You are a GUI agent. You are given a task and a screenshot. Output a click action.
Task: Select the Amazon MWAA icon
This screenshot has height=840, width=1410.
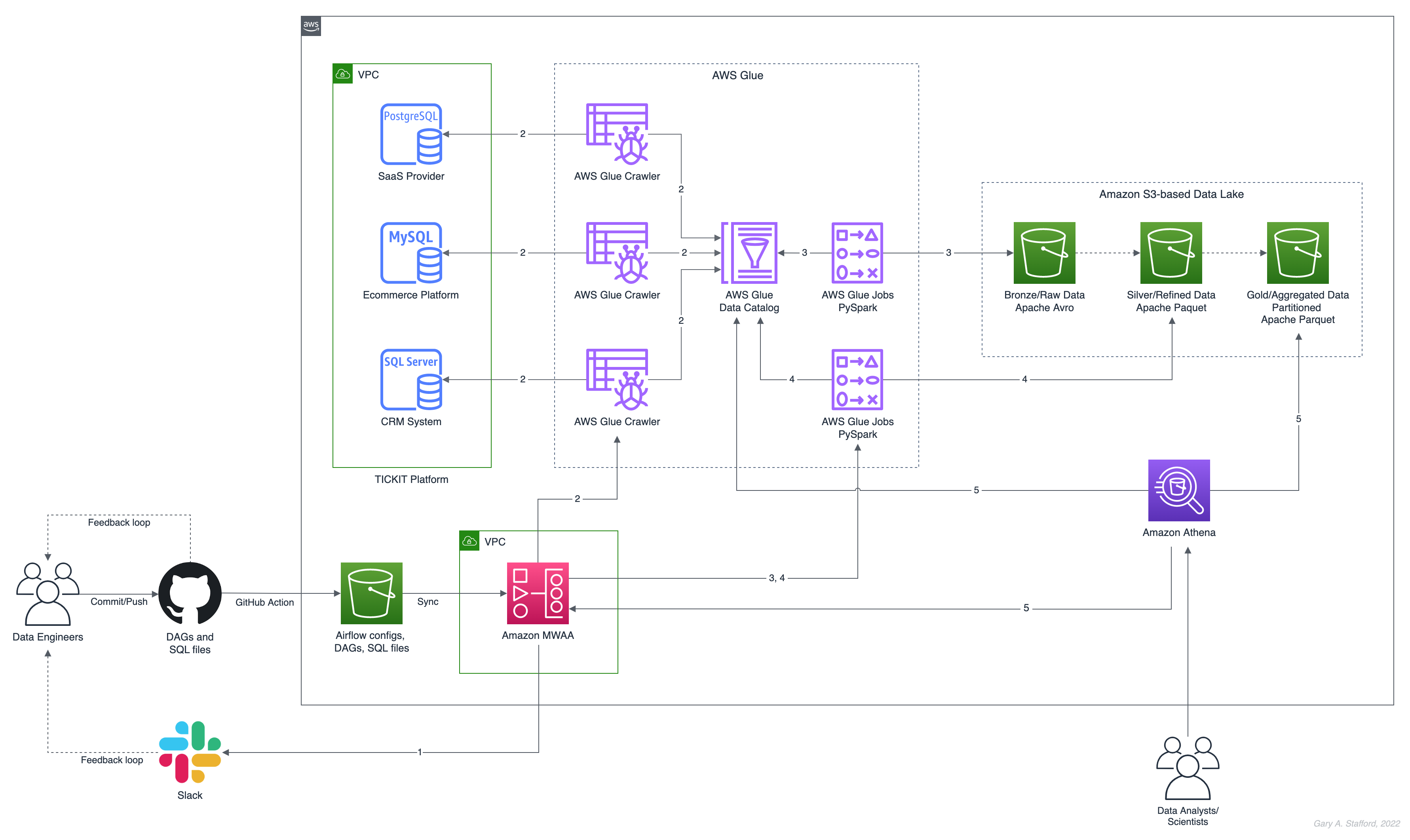coord(538,593)
